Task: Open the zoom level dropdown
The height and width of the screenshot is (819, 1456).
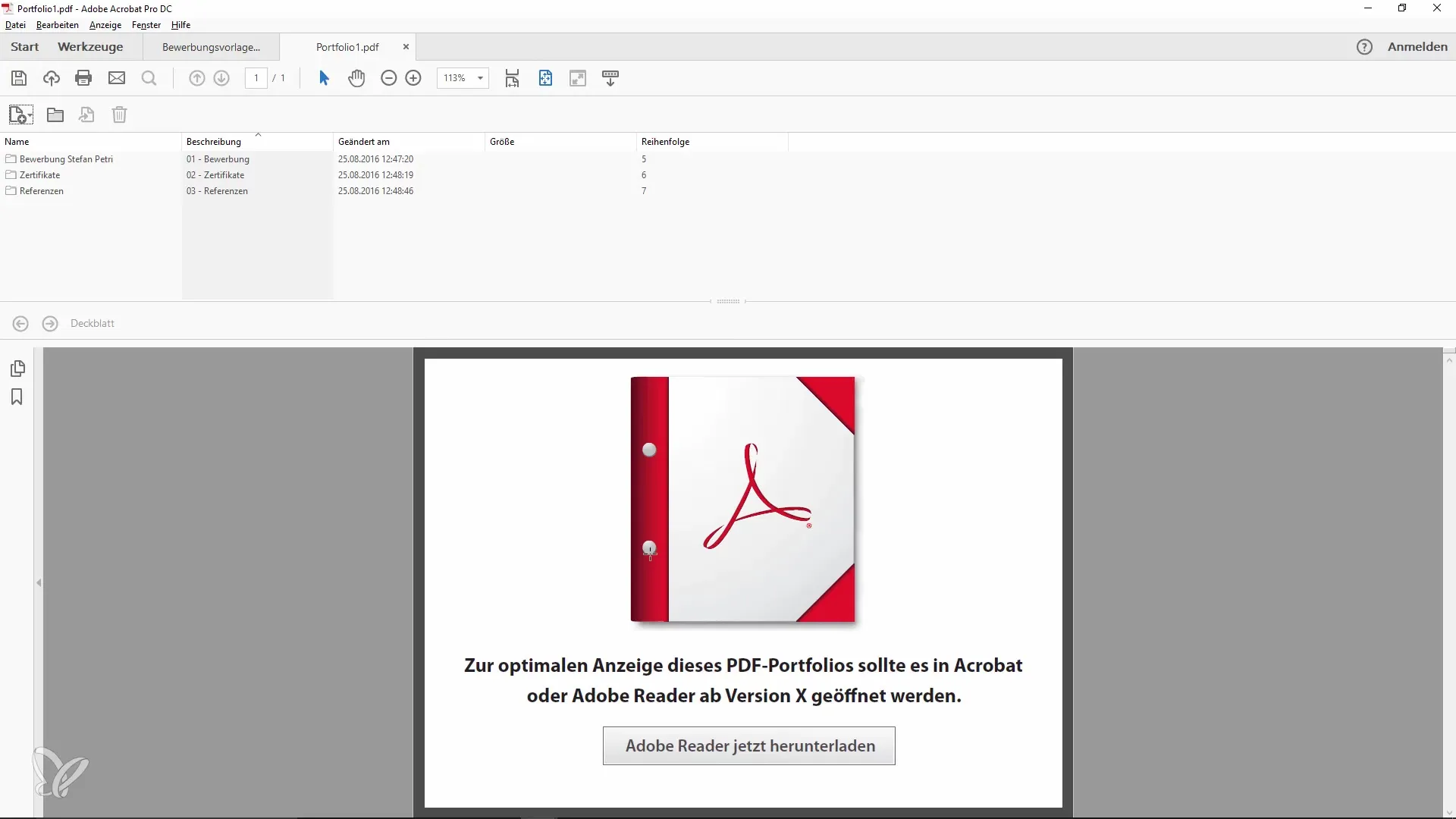Action: click(x=480, y=78)
